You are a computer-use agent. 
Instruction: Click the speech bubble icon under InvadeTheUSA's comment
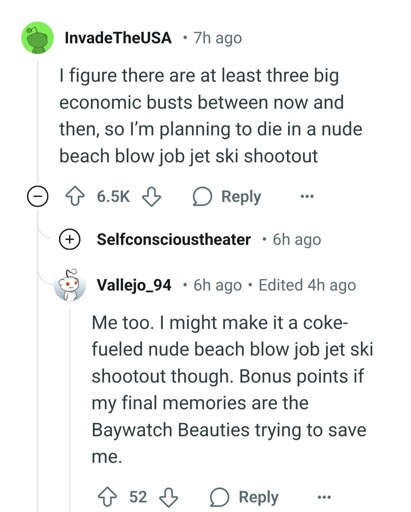coord(202,196)
